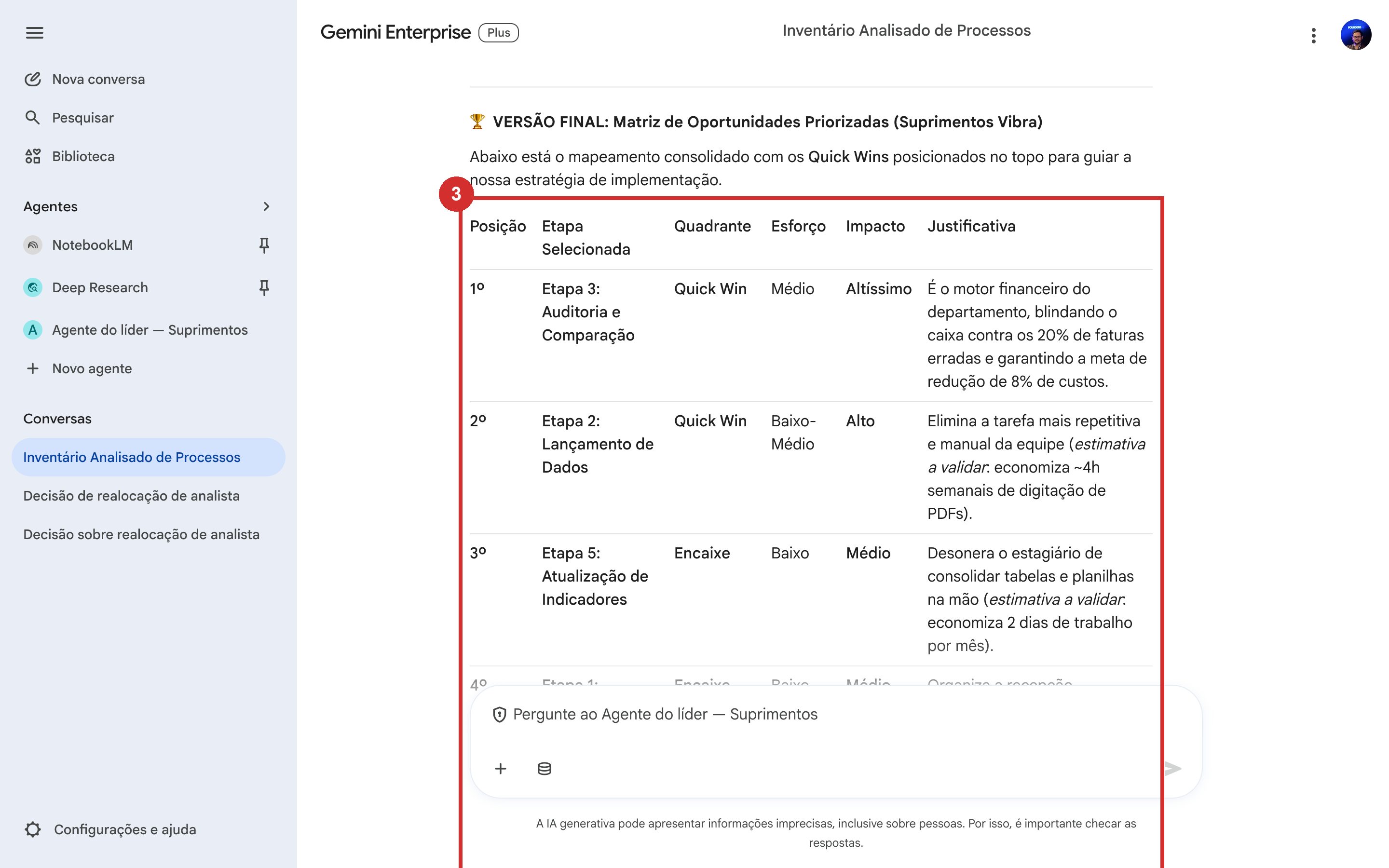Click the 1º position cell
This screenshot has width=1389, height=868.
pos(477,289)
